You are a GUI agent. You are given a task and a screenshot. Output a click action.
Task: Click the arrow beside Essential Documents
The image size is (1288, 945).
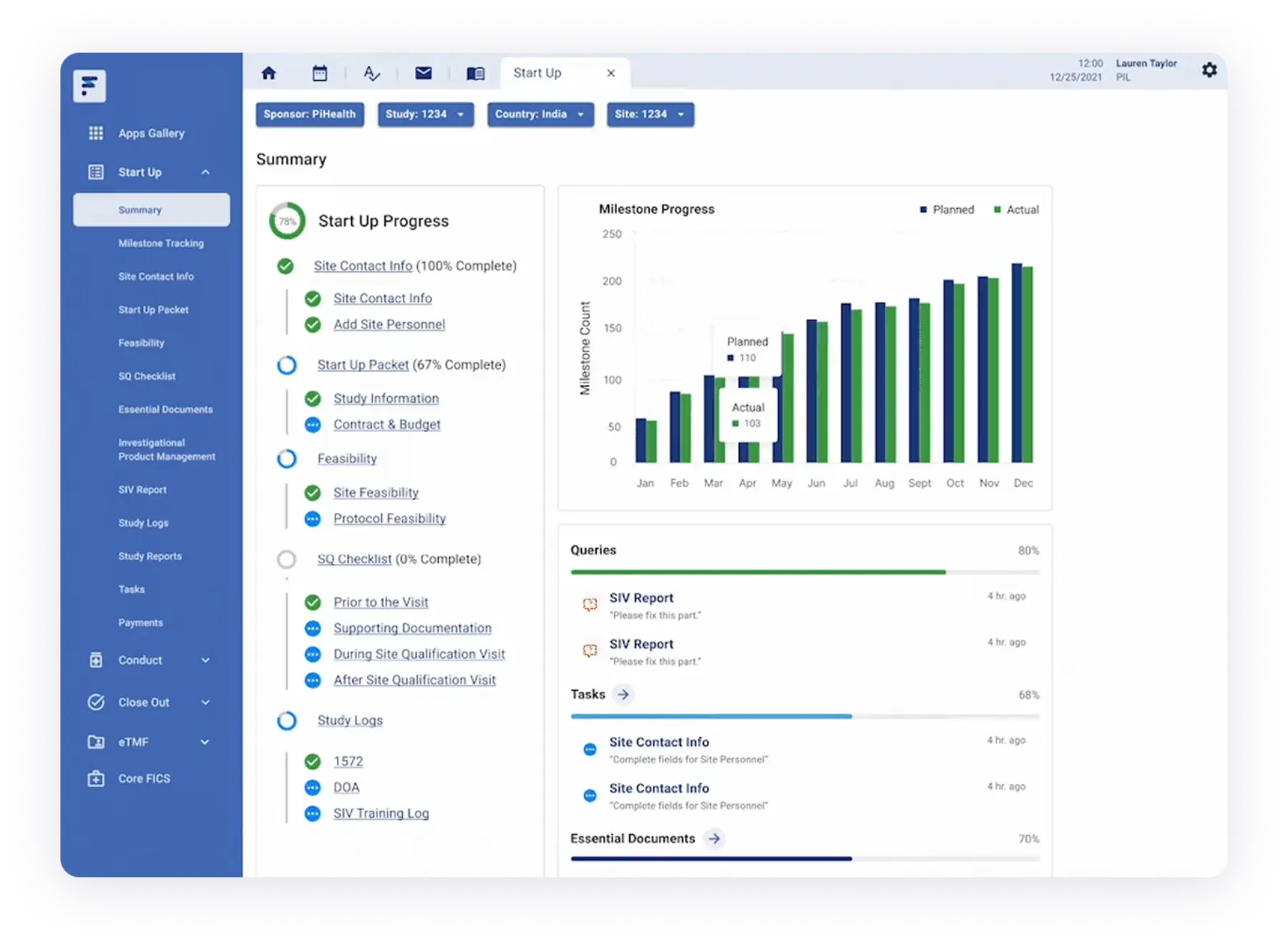(714, 838)
